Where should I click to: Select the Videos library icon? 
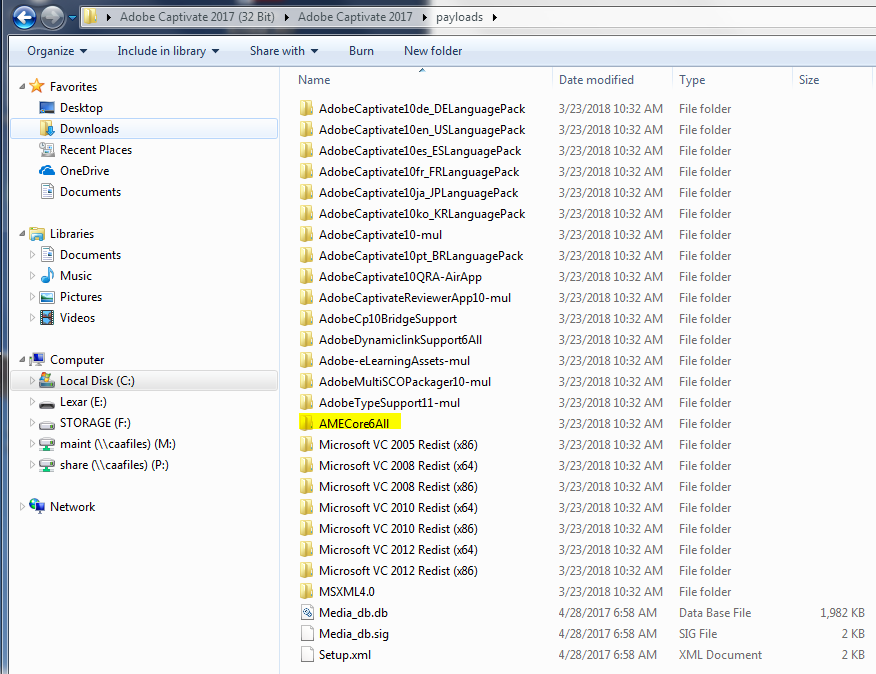(47, 317)
